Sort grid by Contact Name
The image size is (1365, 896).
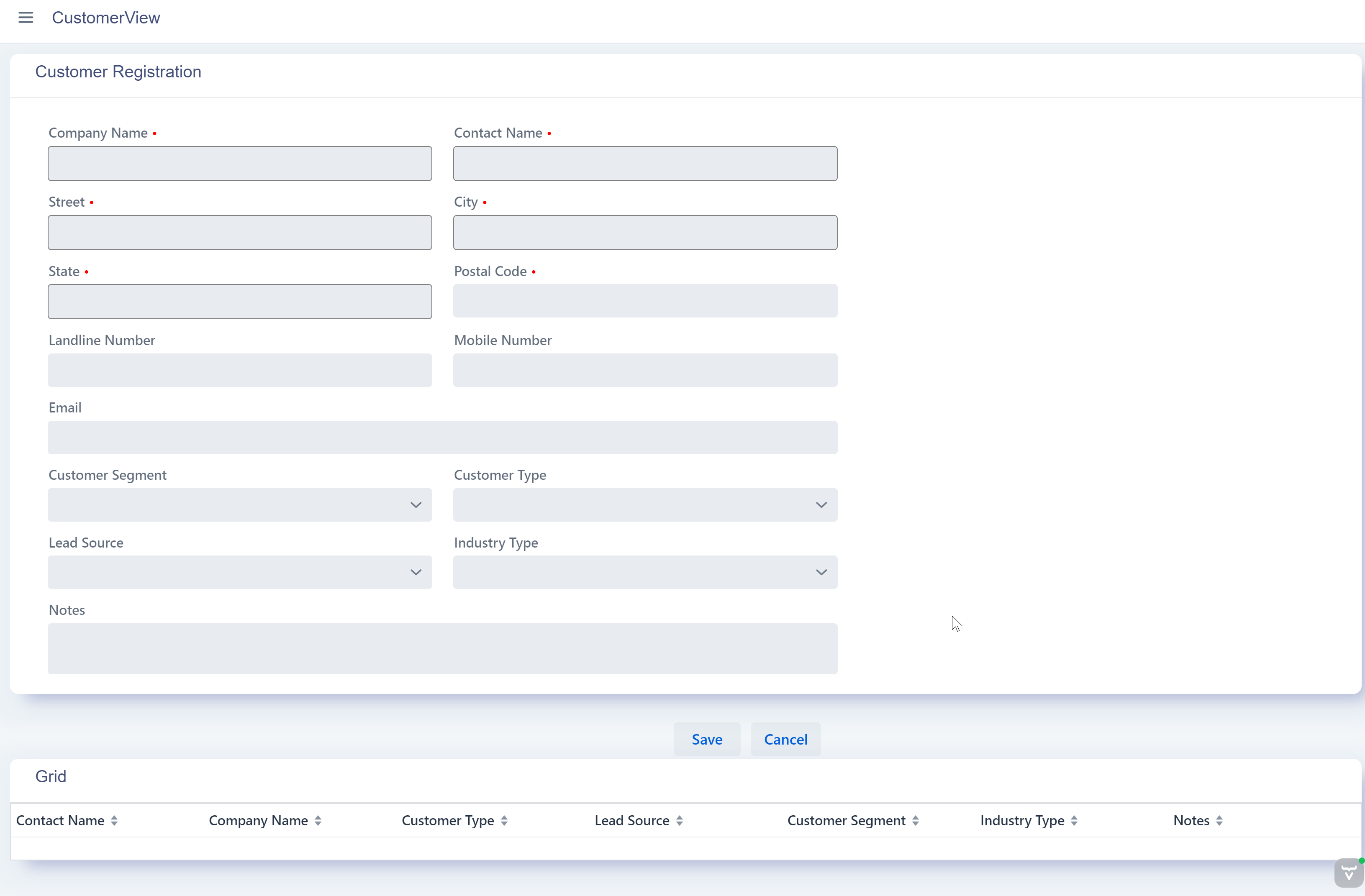point(114,820)
